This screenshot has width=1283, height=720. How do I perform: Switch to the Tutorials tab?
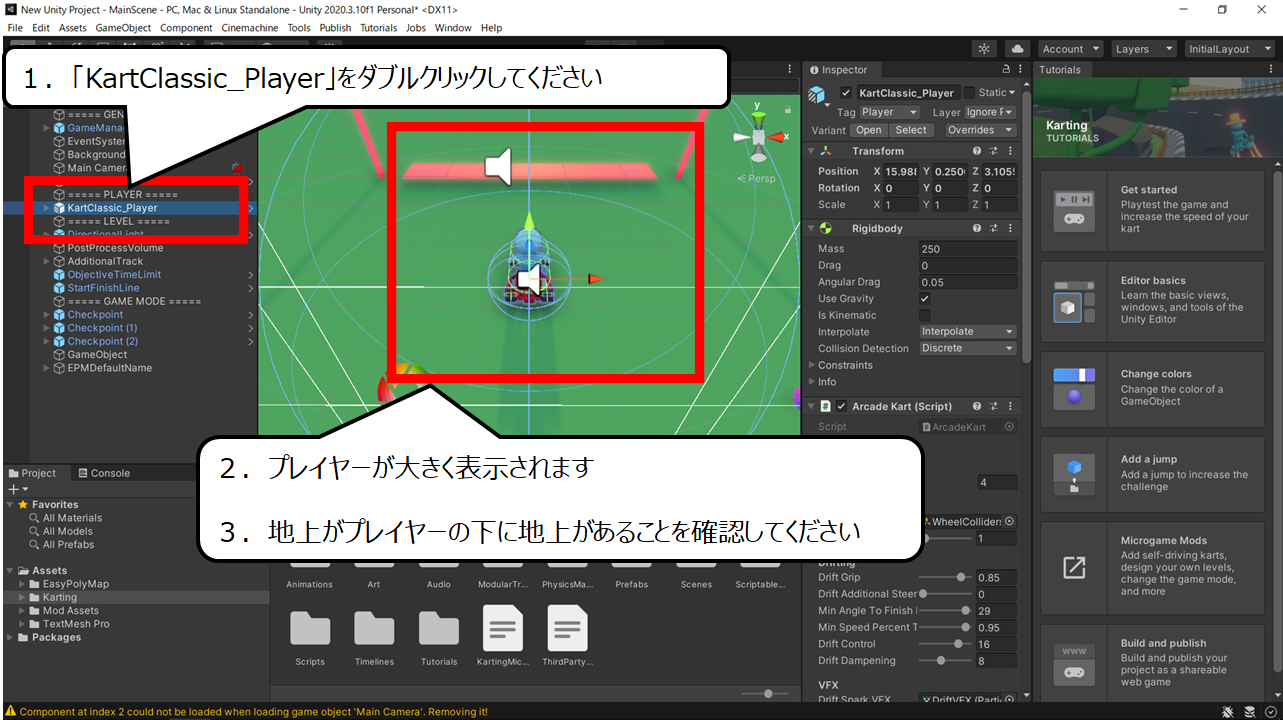click(x=1060, y=70)
